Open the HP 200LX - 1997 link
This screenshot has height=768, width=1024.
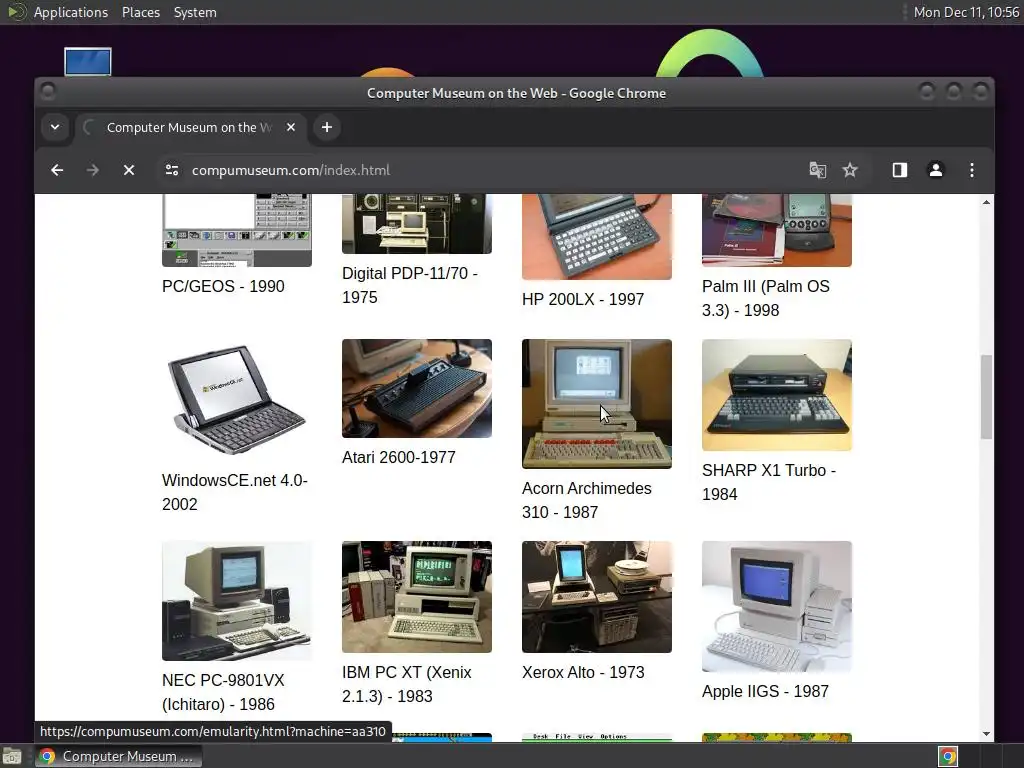(x=583, y=300)
